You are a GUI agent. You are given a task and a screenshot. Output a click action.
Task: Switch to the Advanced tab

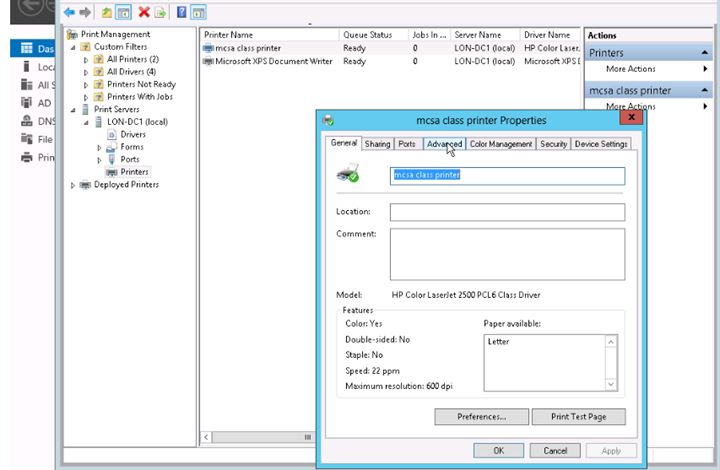443,144
